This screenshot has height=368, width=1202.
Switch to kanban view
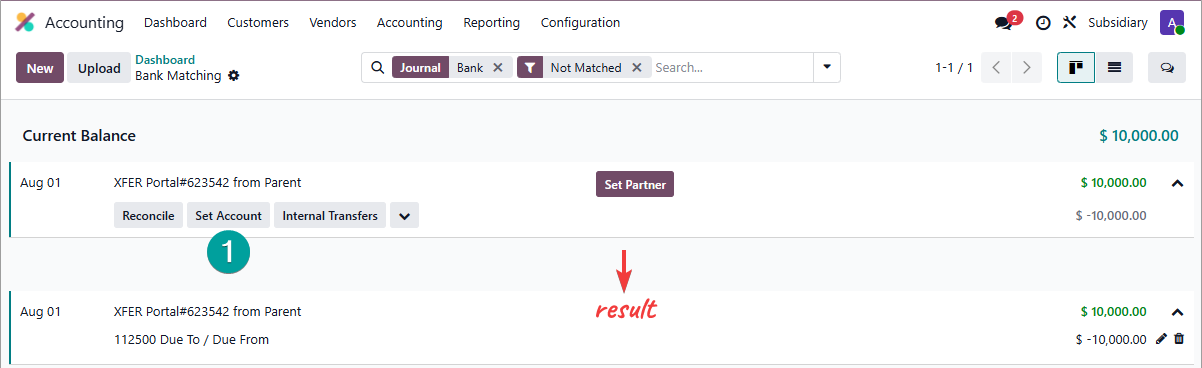pos(1076,68)
